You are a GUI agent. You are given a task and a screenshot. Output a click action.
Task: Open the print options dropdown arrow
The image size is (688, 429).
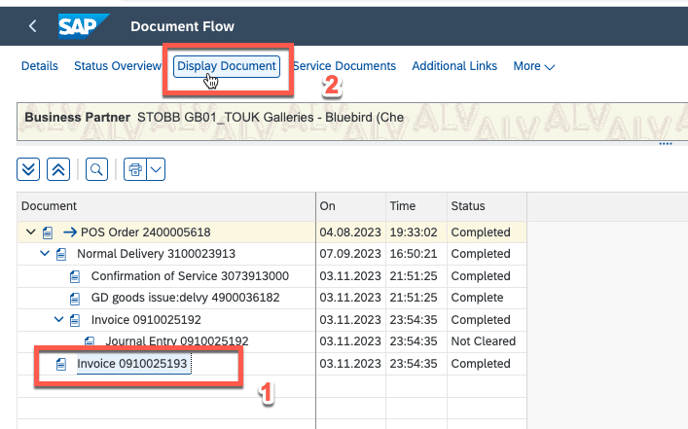point(156,169)
